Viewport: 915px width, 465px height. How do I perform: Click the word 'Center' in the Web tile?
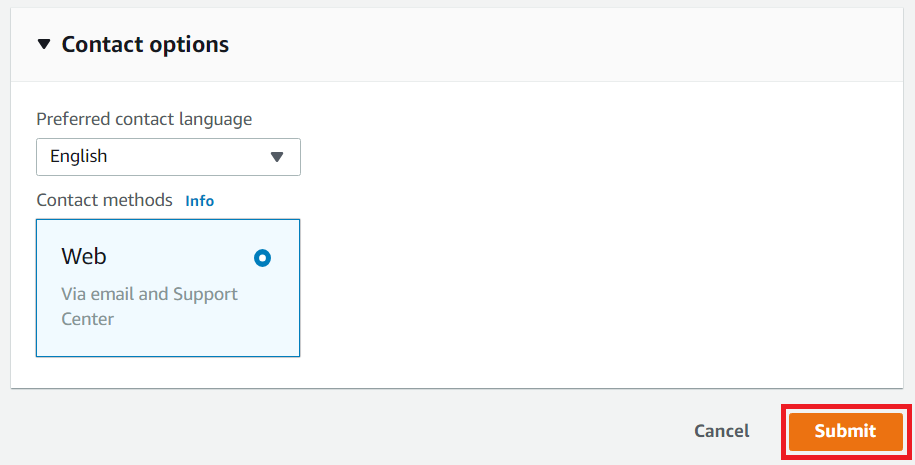pos(88,319)
